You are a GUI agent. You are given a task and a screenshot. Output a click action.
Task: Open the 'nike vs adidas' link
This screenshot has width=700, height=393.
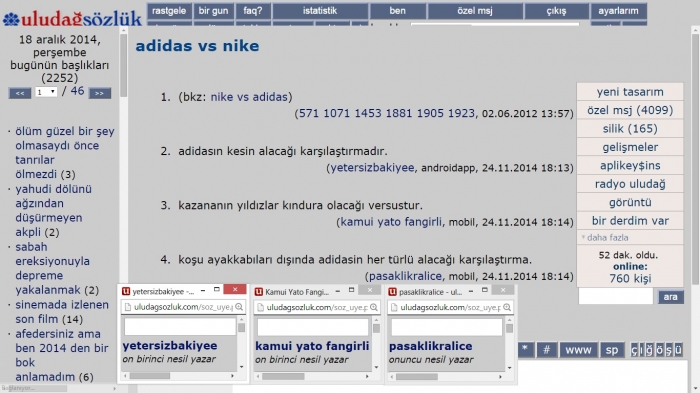coord(249,97)
